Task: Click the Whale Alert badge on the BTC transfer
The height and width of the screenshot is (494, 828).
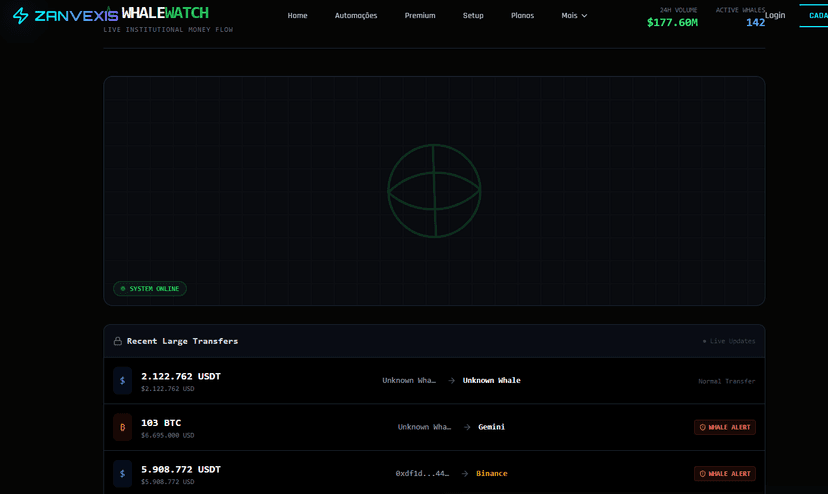Action: point(725,427)
